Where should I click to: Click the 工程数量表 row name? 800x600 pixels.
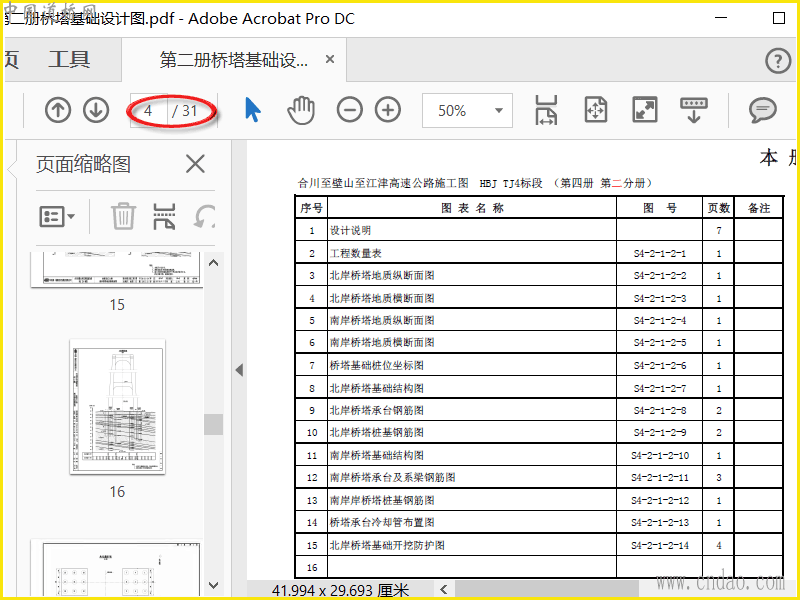tap(356, 254)
